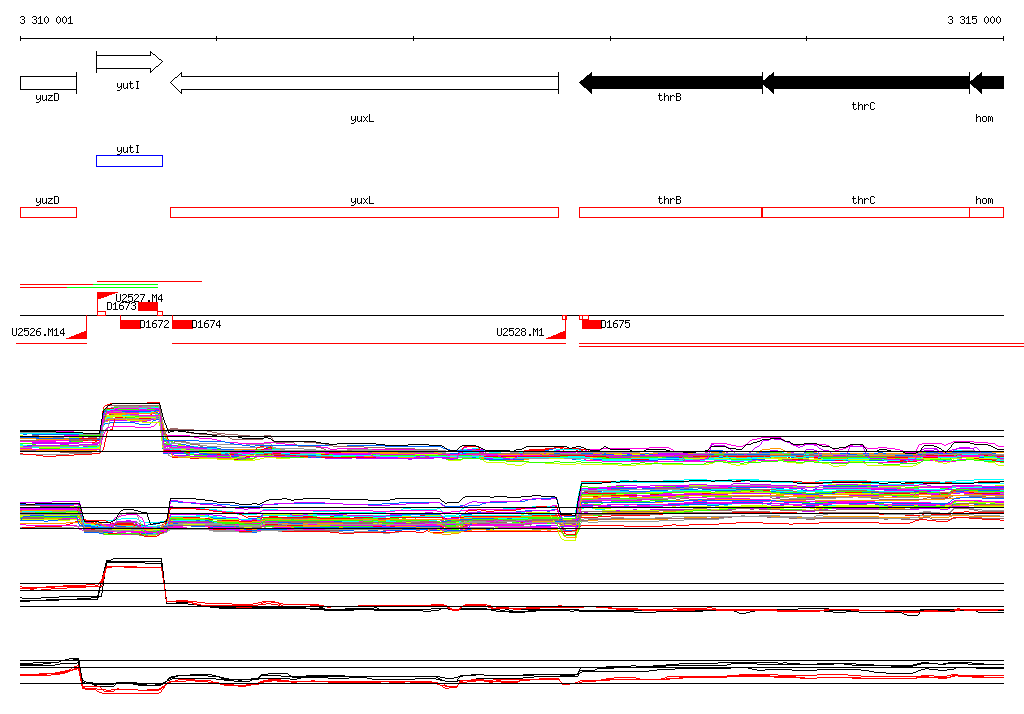This screenshot has width=1024, height=714.
Task: Select the D1674 red downshift block
Action: [182, 324]
